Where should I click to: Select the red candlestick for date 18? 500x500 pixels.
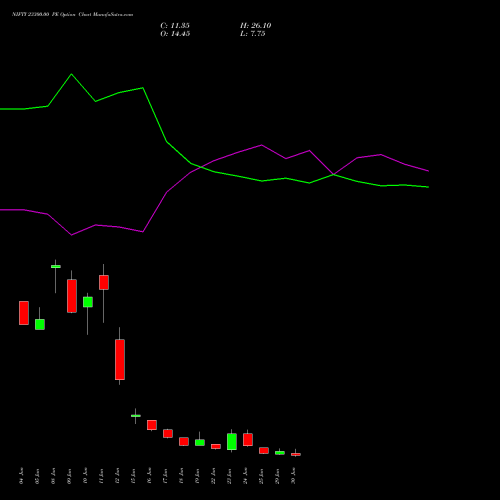click(184, 441)
